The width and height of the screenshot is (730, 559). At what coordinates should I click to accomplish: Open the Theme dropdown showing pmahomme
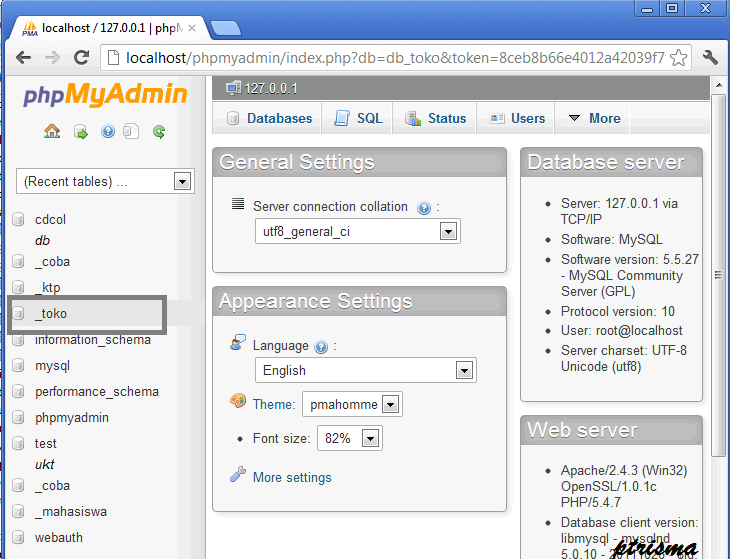pyautogui.click(x=352, y=404)
